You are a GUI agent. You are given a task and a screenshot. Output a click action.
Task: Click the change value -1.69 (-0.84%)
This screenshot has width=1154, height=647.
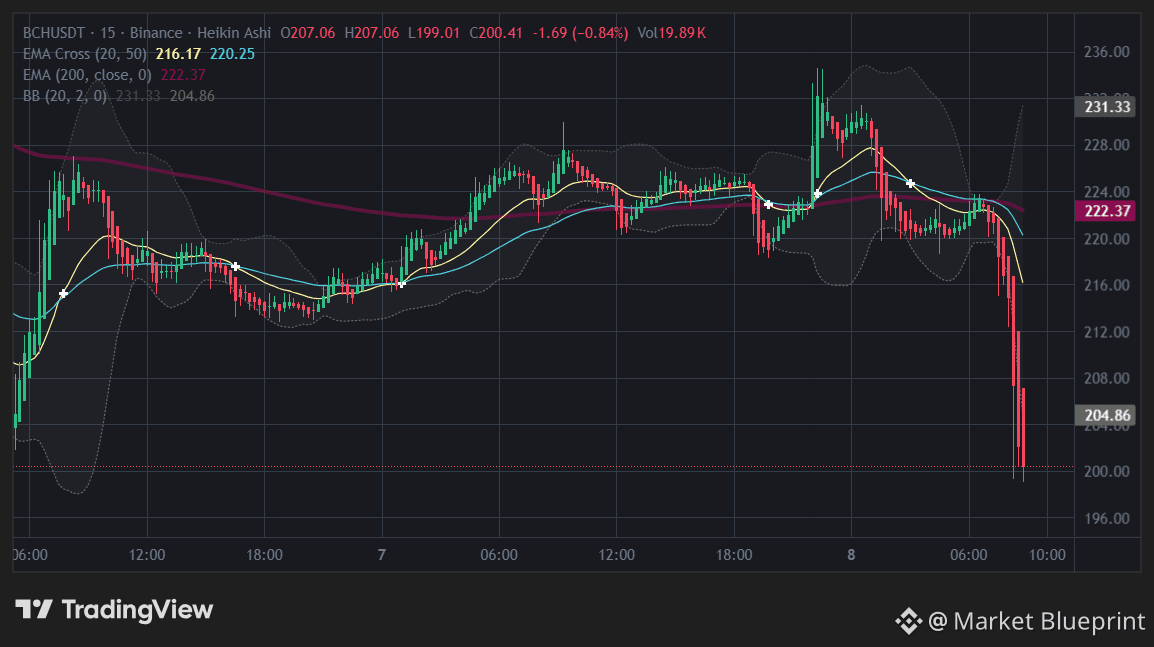point(581,33)
